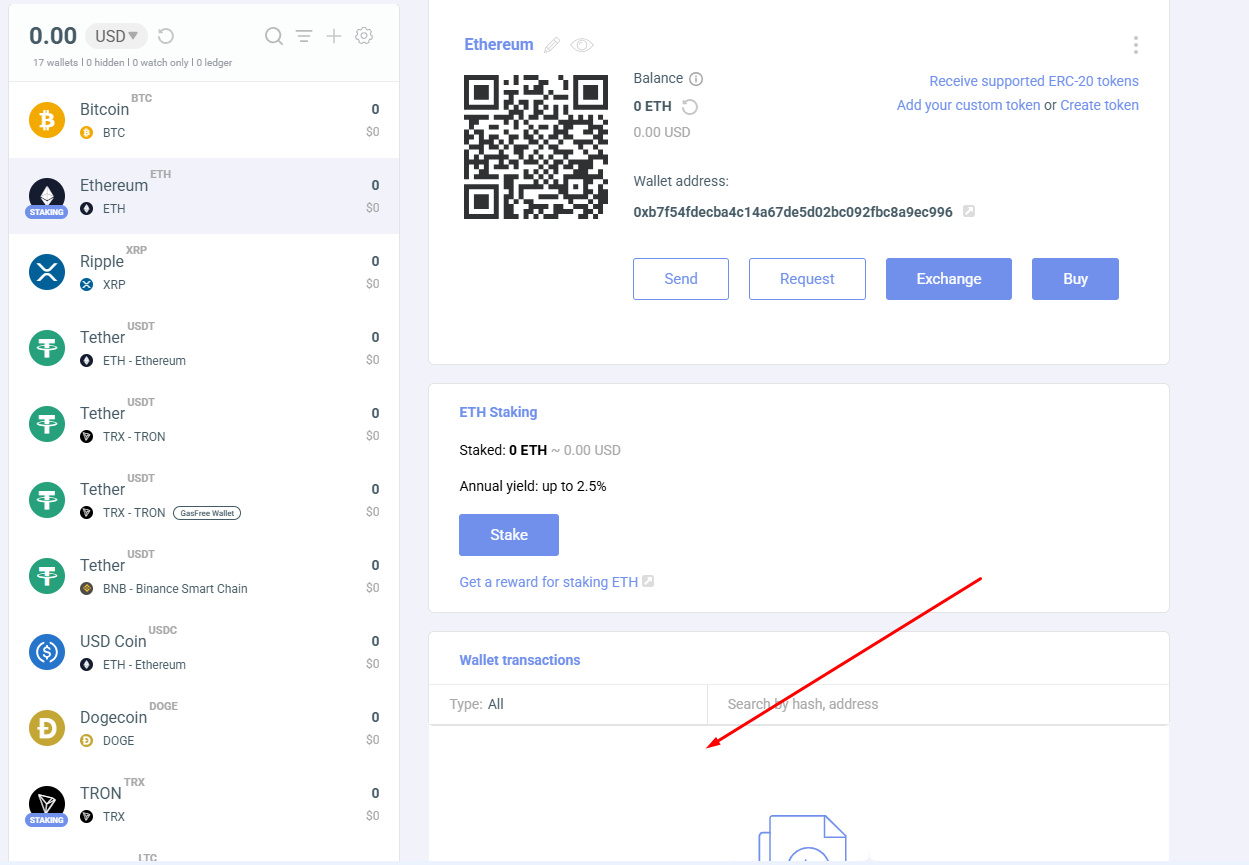Viewport: 1249px width, 865px height.
Task: Click the plus icon to add wallet
Action: pos(334,36)
